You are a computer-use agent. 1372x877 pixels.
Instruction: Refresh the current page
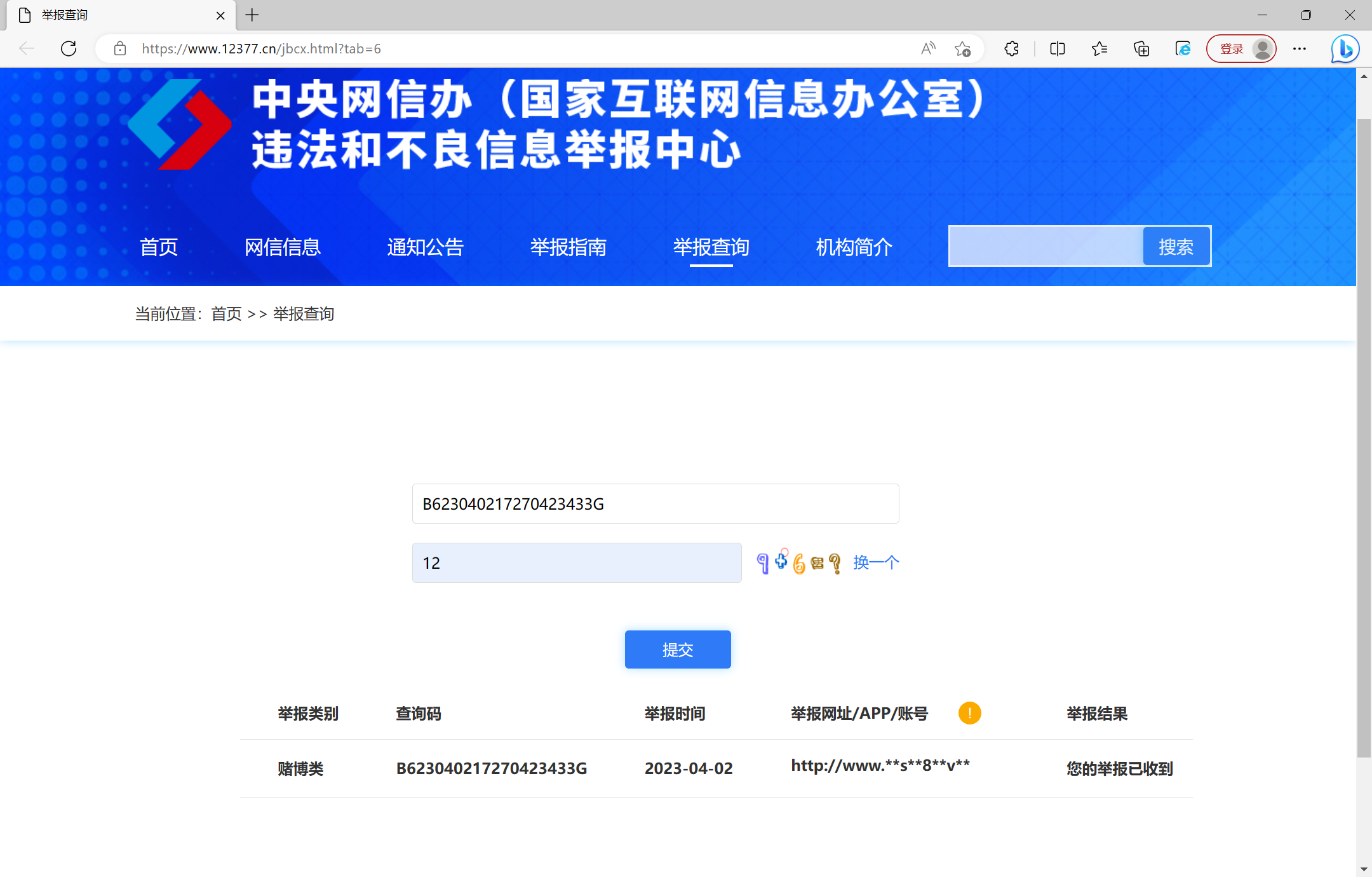[68, 48]
